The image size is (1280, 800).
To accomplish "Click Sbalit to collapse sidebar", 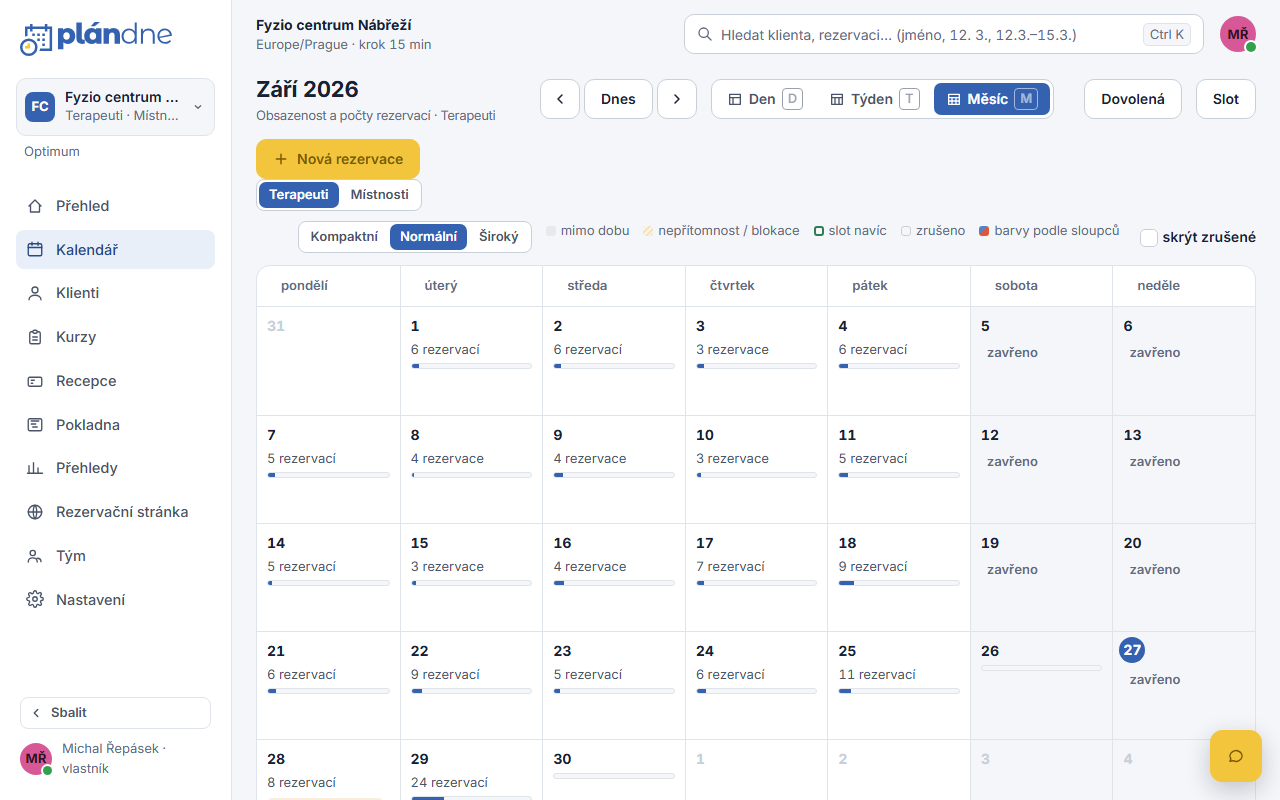I will click(x=115, y=713).
